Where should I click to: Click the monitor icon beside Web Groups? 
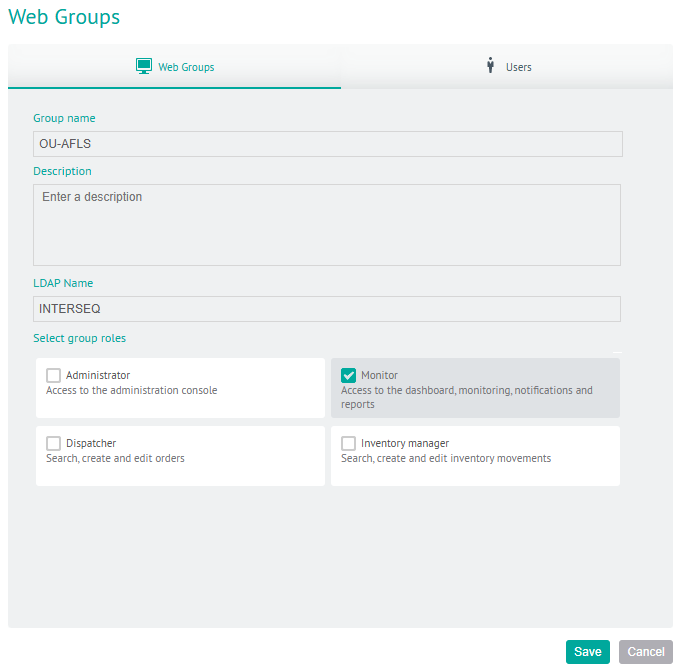coord(144,66)
